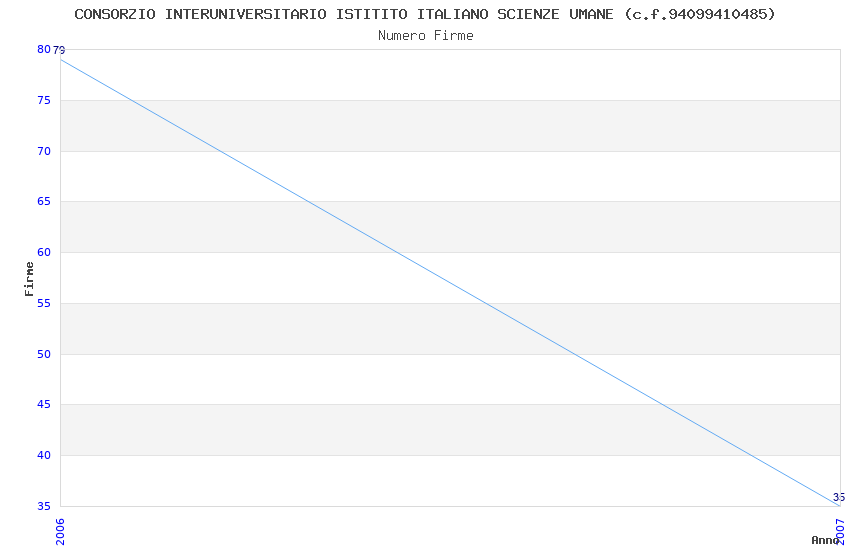Select the data point value label 35 near 2007
This screenshot has height=550, width=850.
pyautogui.click(x=839, y=497)
